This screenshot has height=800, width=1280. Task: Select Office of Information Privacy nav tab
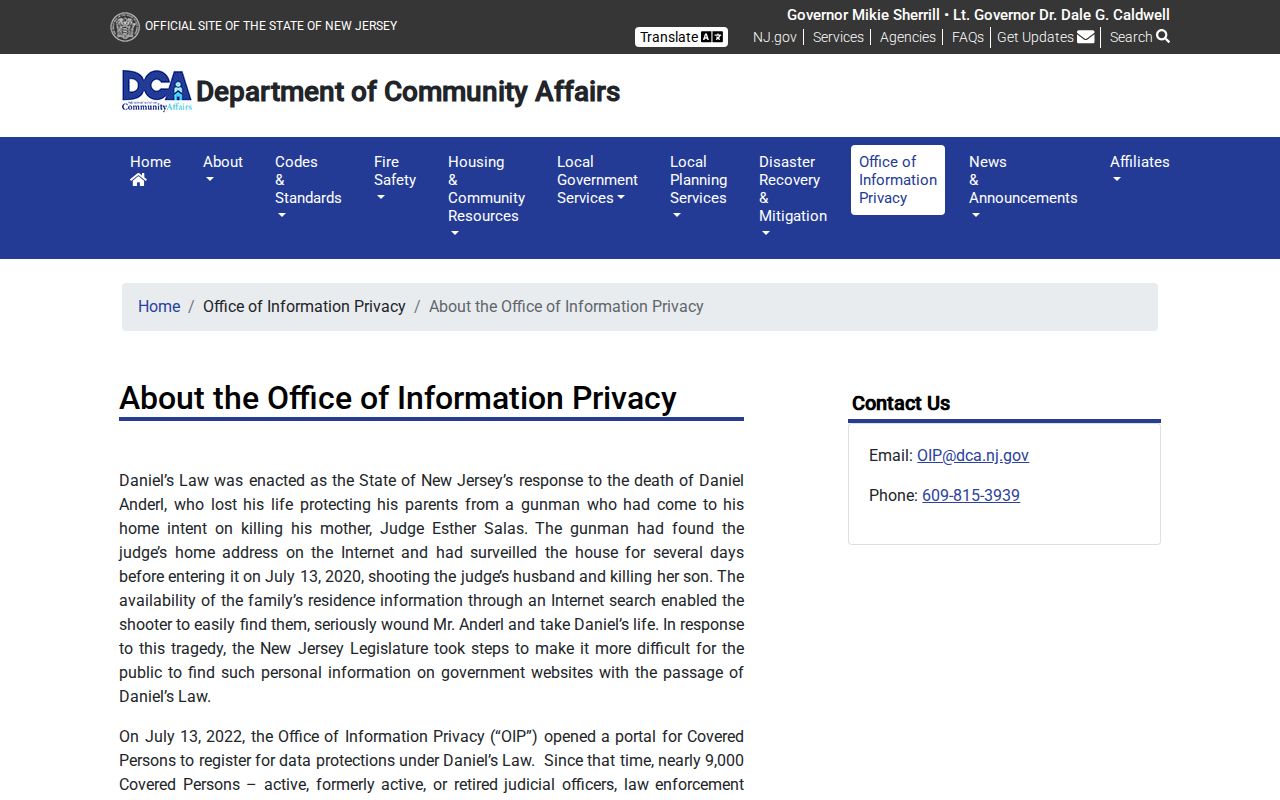tap(898, 180)
